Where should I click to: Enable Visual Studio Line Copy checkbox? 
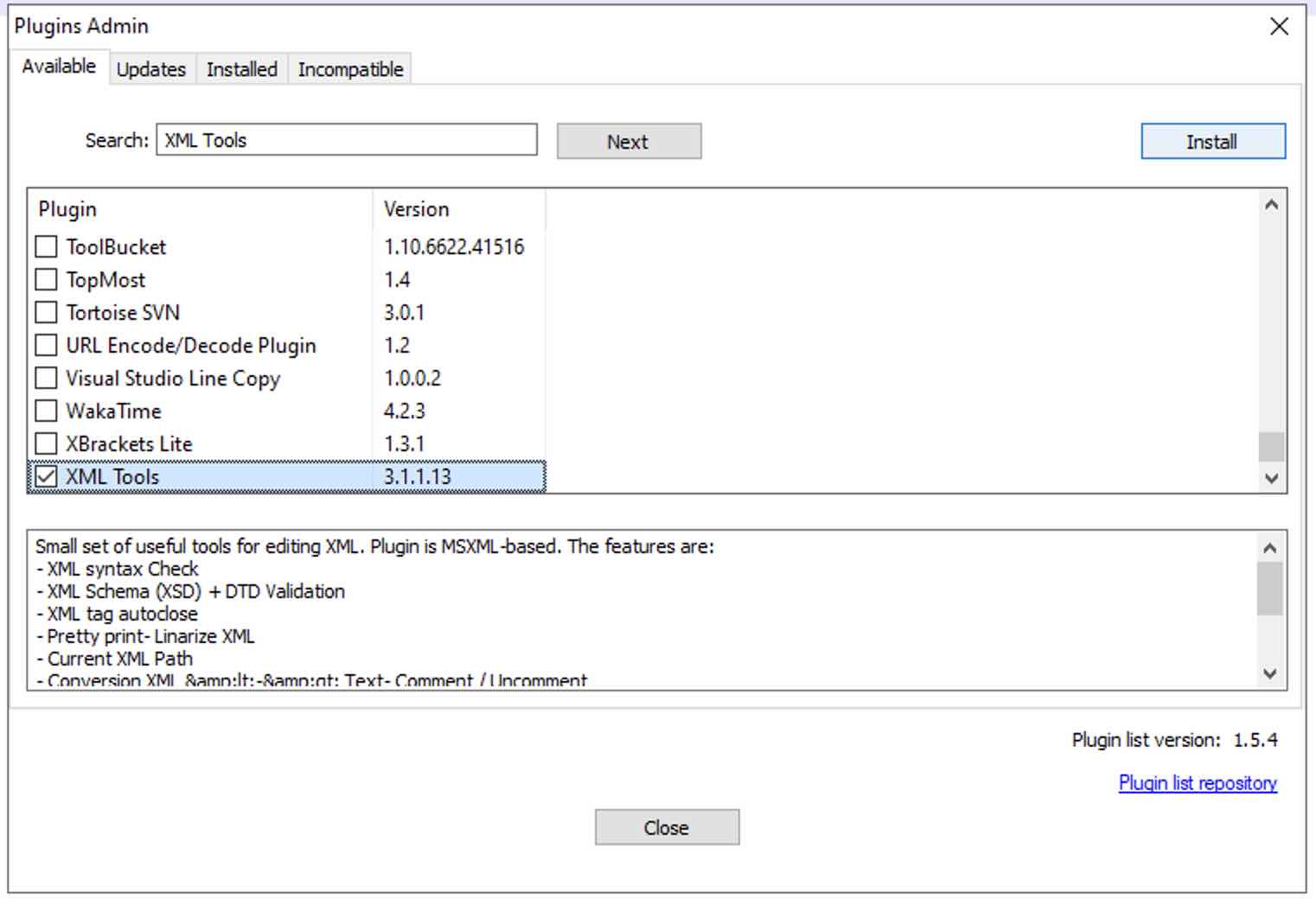pos(46,378)
